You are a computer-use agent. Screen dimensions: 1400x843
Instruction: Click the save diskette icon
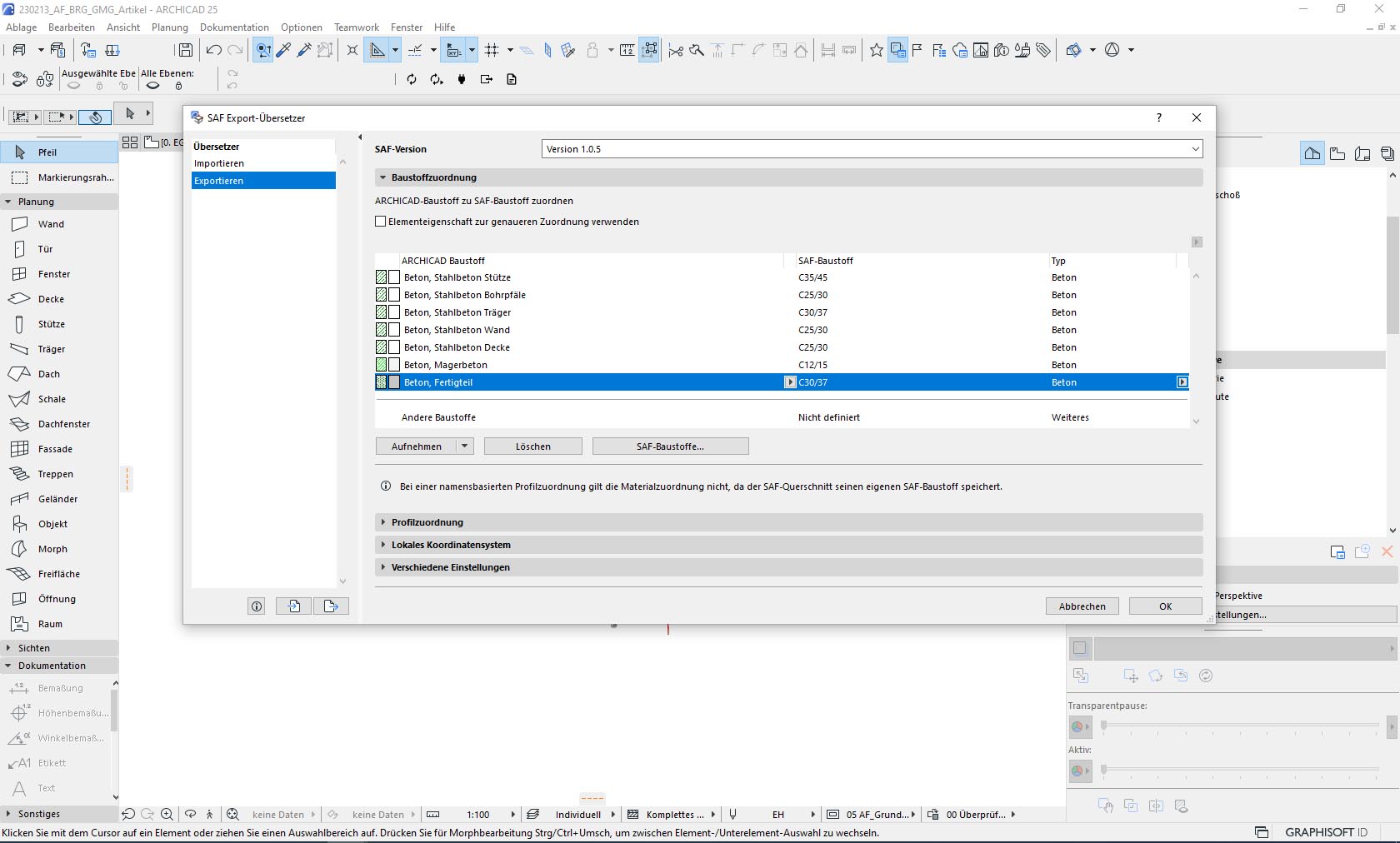pyautogui.click(x=186, y=50)
